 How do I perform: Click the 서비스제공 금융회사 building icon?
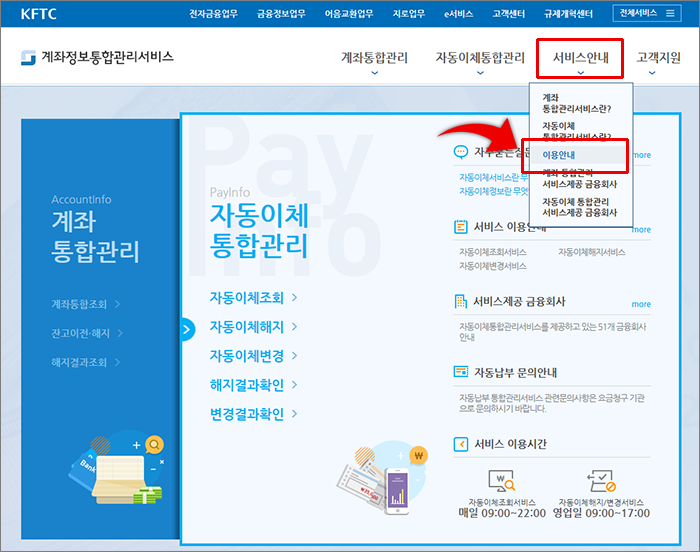461,301
